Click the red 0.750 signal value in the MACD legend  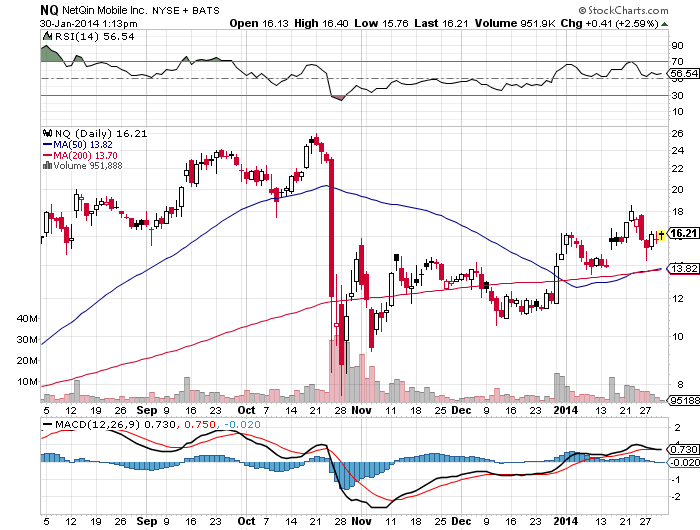[200, 424]
